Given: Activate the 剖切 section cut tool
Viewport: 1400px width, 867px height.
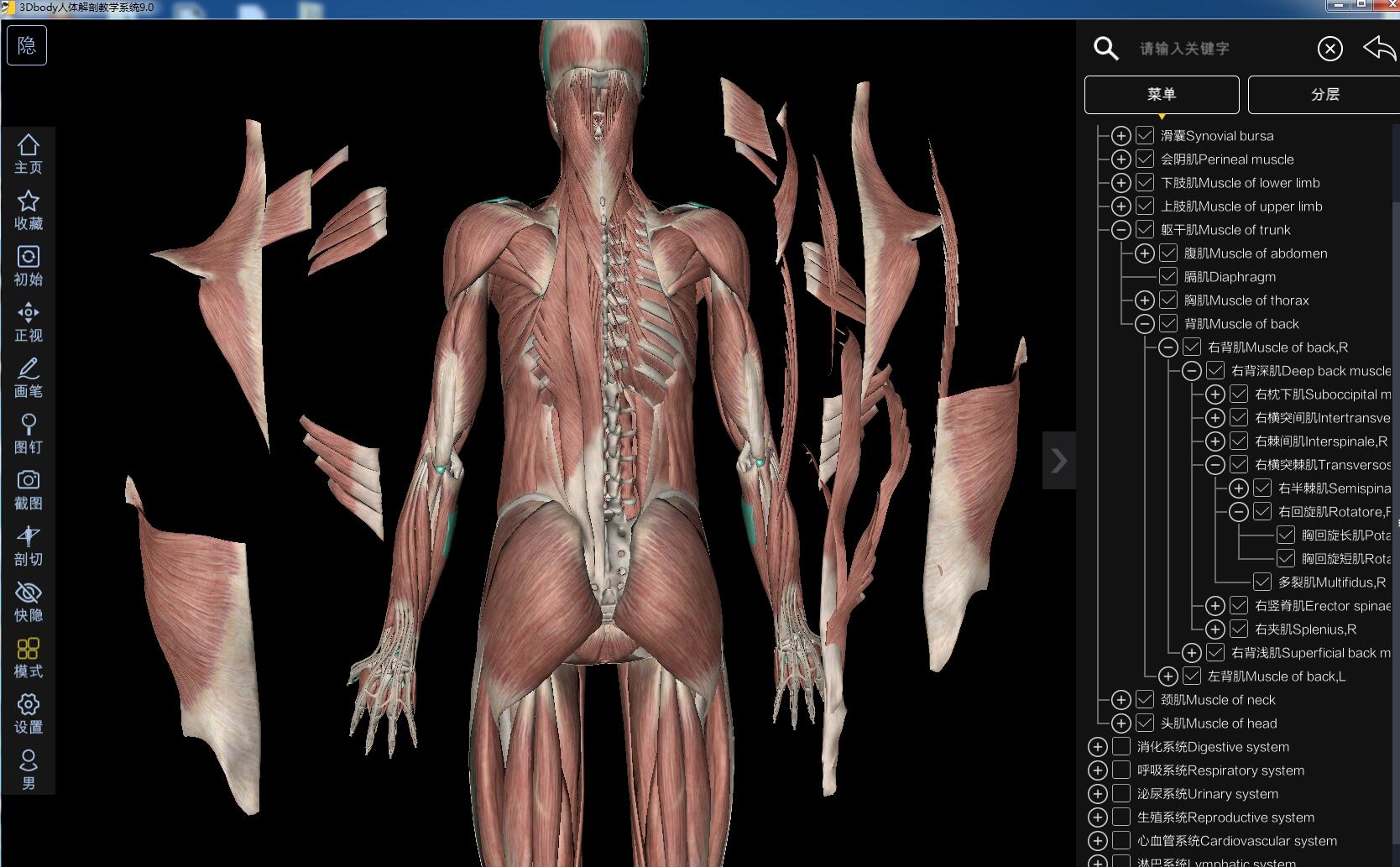Looking at the screenshot, I should pyautogui.click(x=28, y=546).
